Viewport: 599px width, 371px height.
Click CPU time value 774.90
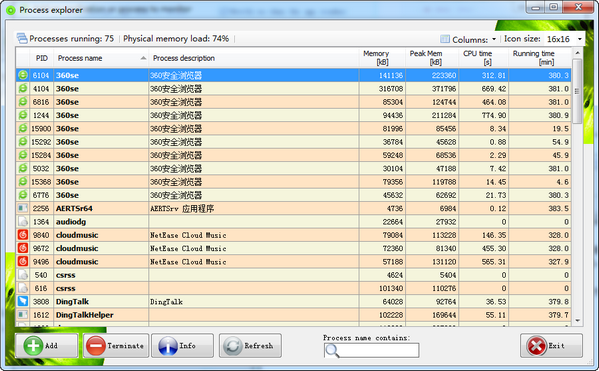click(494, 115)
